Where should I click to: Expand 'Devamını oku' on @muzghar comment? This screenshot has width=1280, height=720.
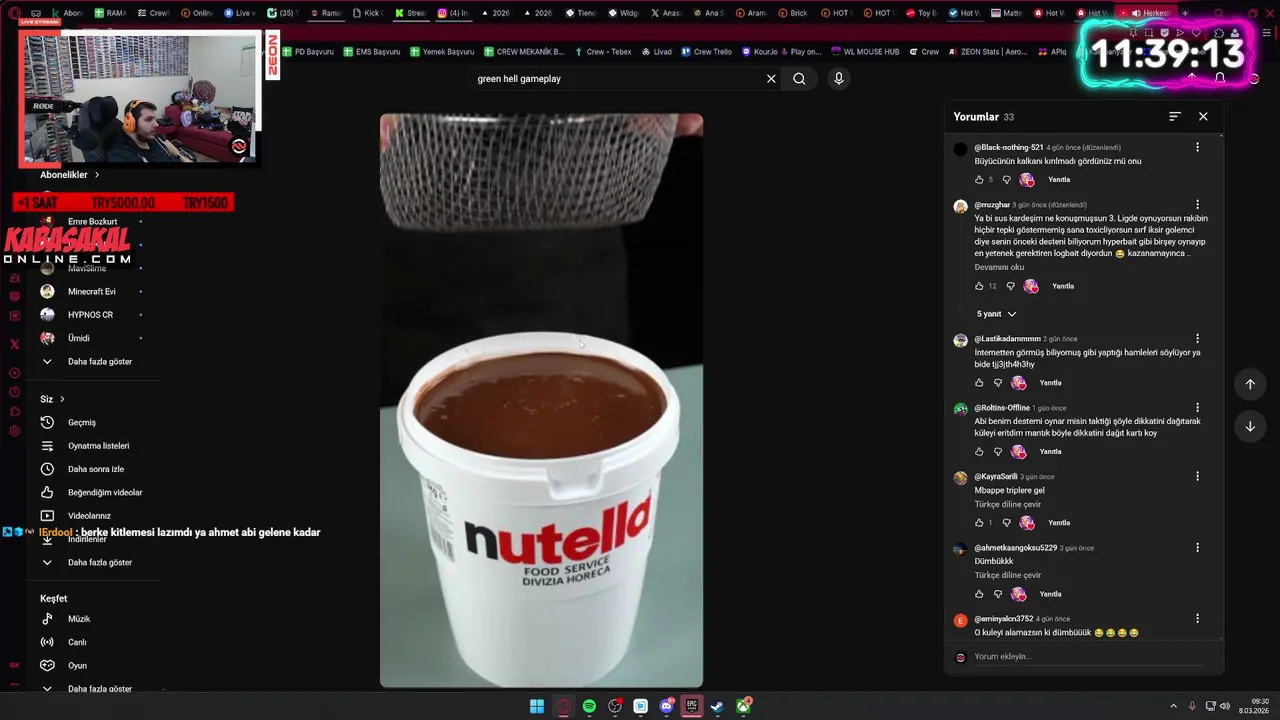coord(999,267)
